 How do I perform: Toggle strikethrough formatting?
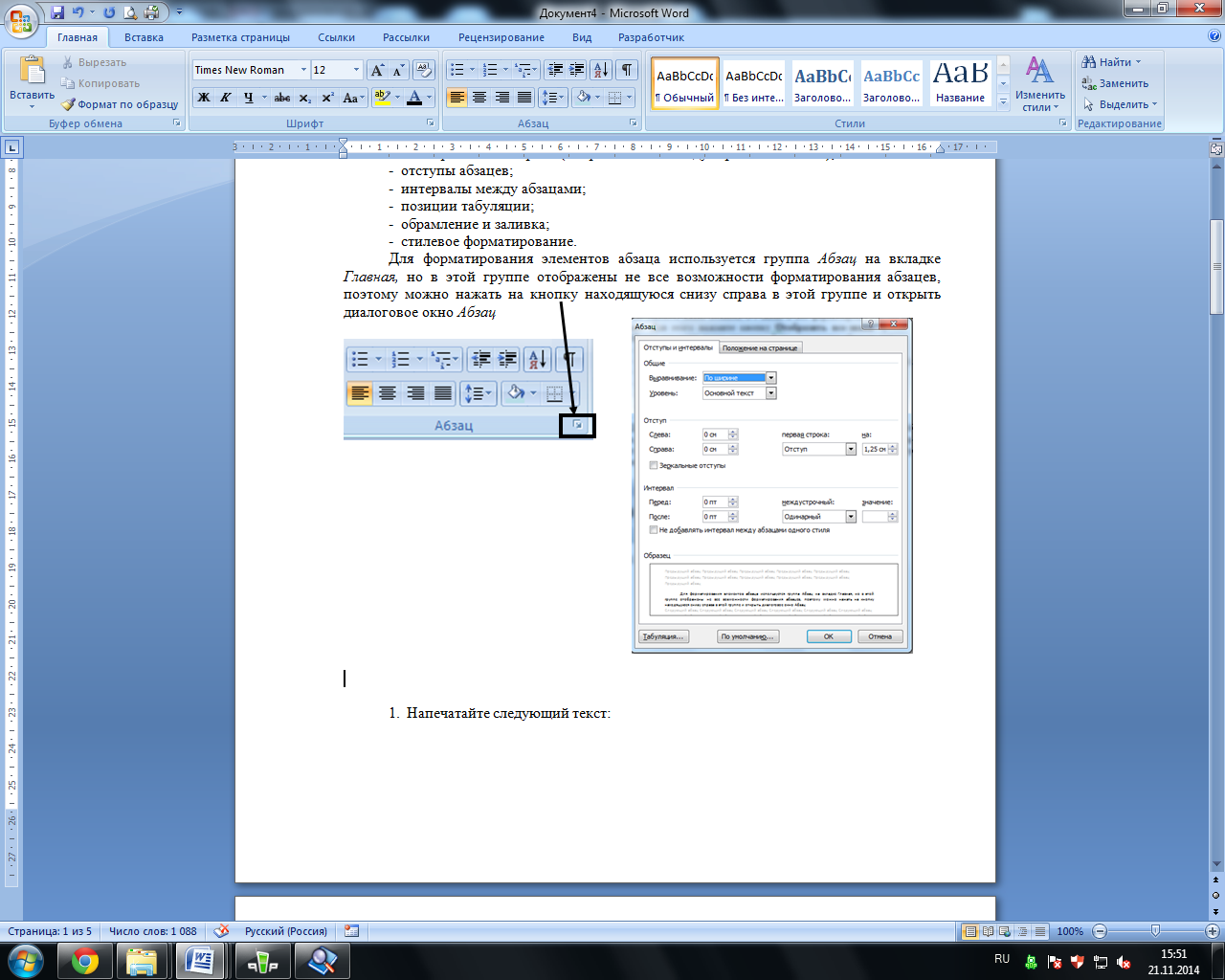[282, 98]
